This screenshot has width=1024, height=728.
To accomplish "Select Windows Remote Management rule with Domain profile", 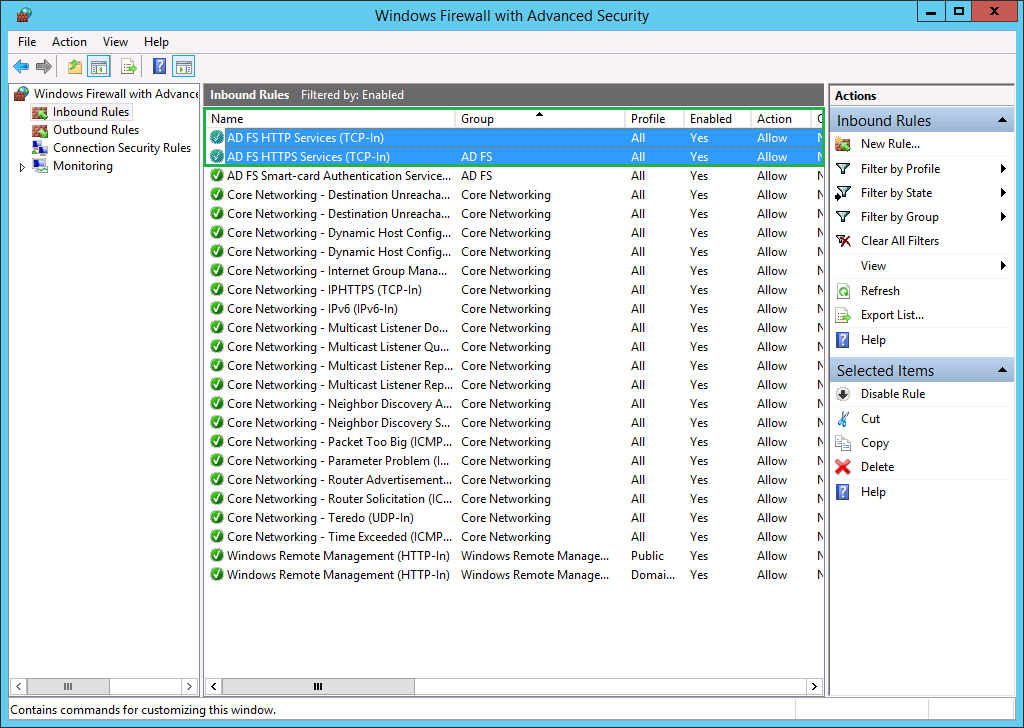I will [x=515, y=575].
